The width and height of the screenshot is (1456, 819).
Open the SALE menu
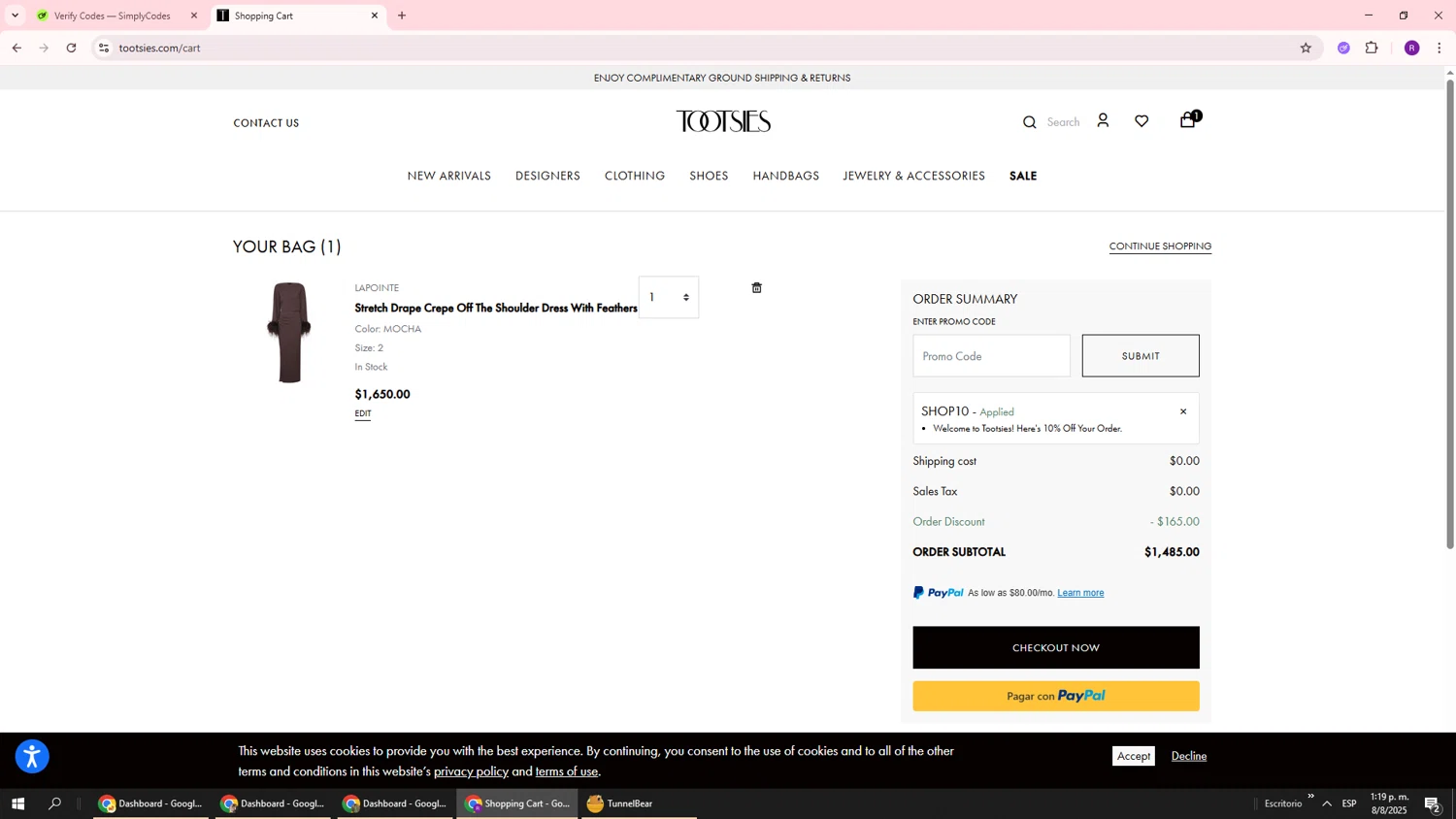pos(1023,176)
